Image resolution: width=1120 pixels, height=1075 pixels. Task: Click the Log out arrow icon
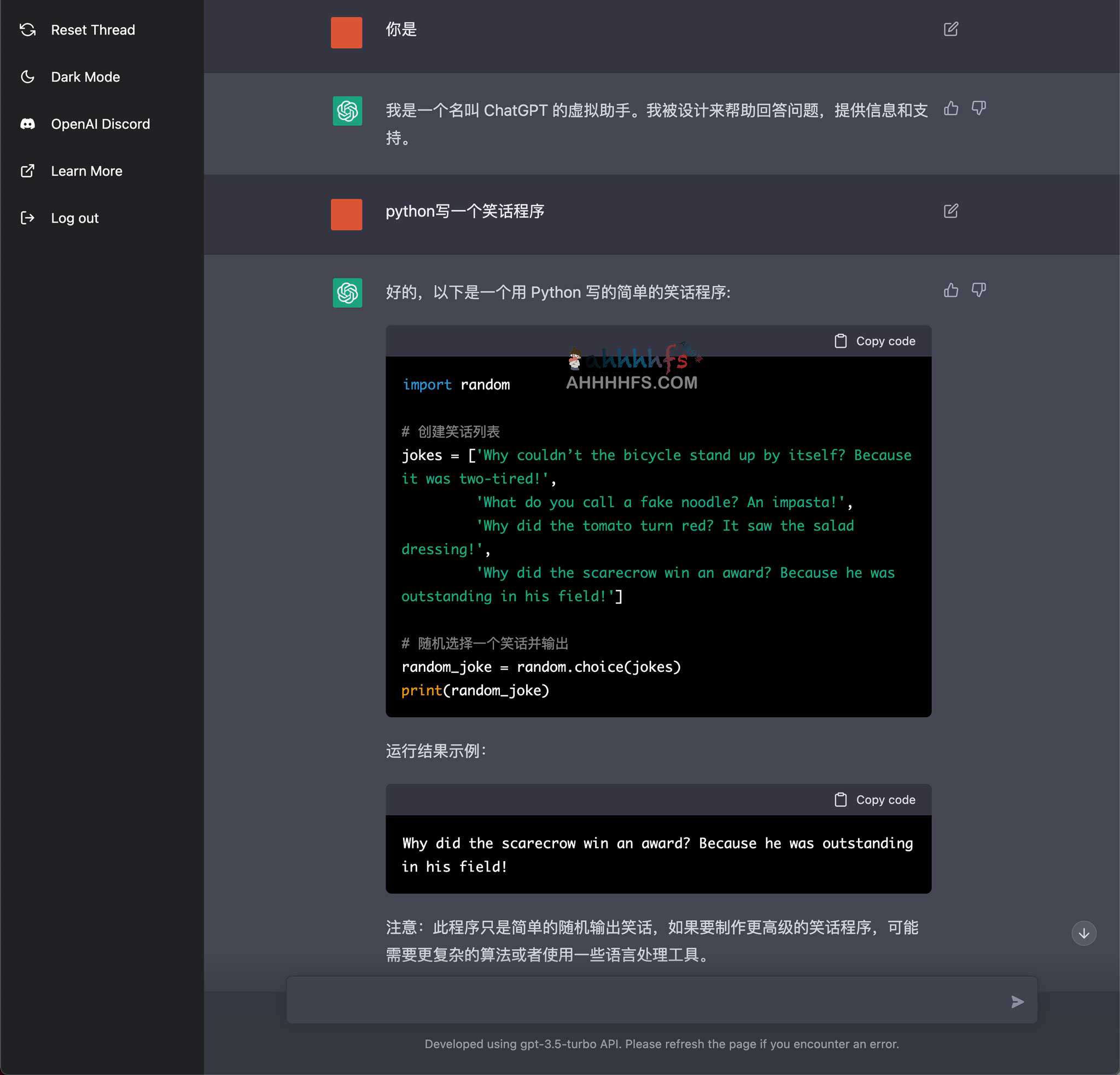[28, 218]
